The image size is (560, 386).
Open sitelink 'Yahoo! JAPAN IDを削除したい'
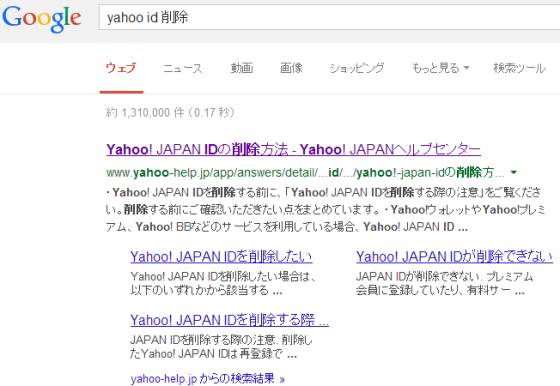coord(221,257)
